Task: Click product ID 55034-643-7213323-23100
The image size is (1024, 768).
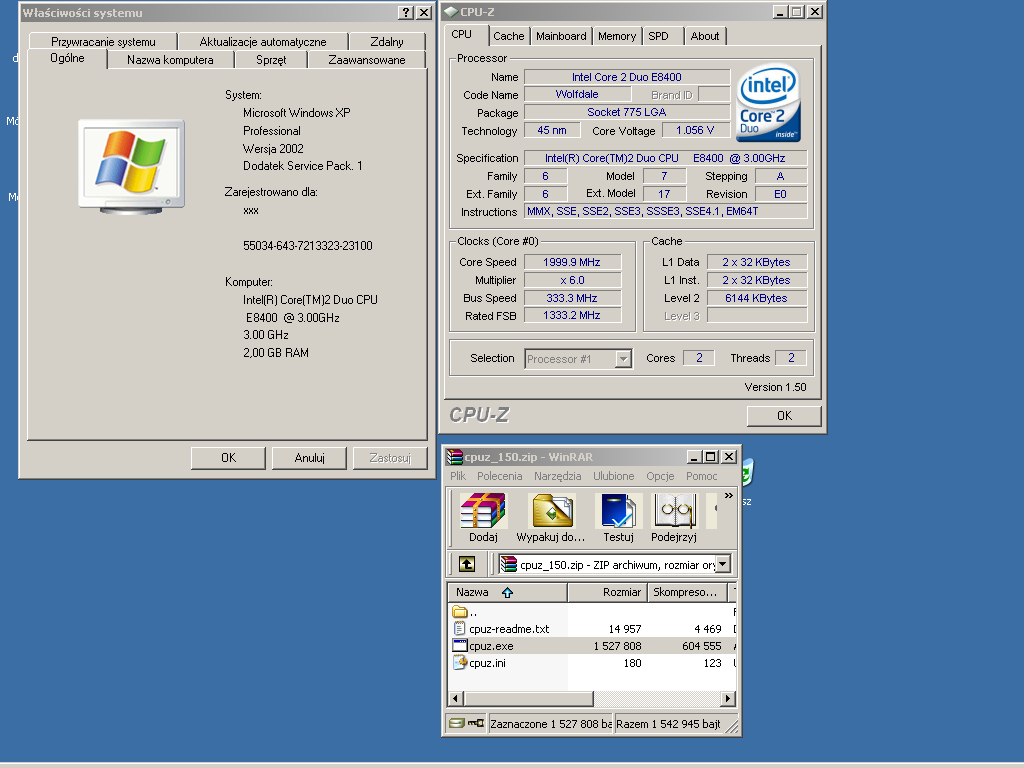Action: click(308, 246)
